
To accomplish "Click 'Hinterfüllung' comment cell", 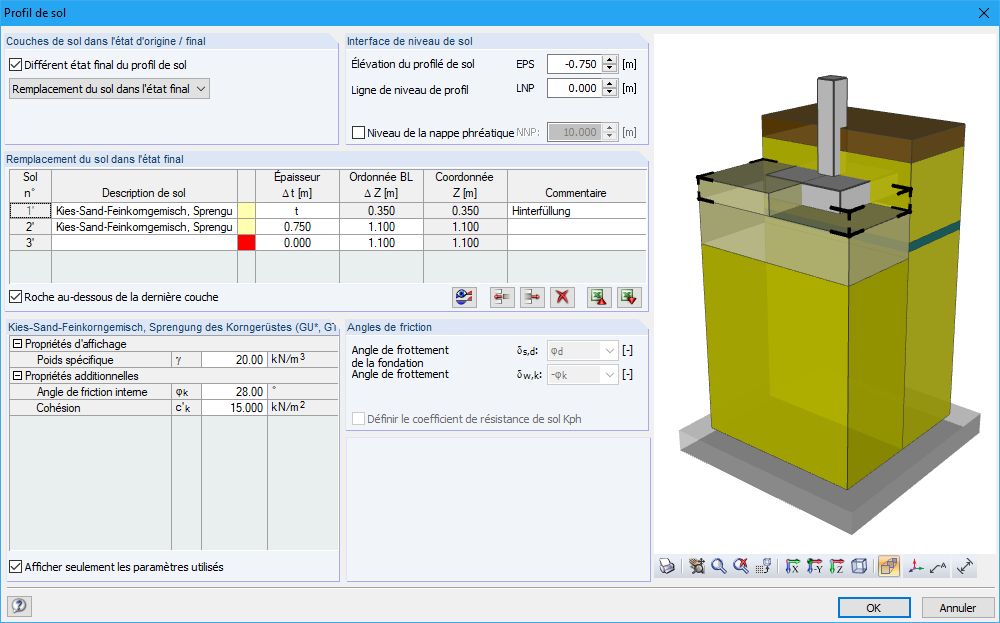I will point(577,210).
